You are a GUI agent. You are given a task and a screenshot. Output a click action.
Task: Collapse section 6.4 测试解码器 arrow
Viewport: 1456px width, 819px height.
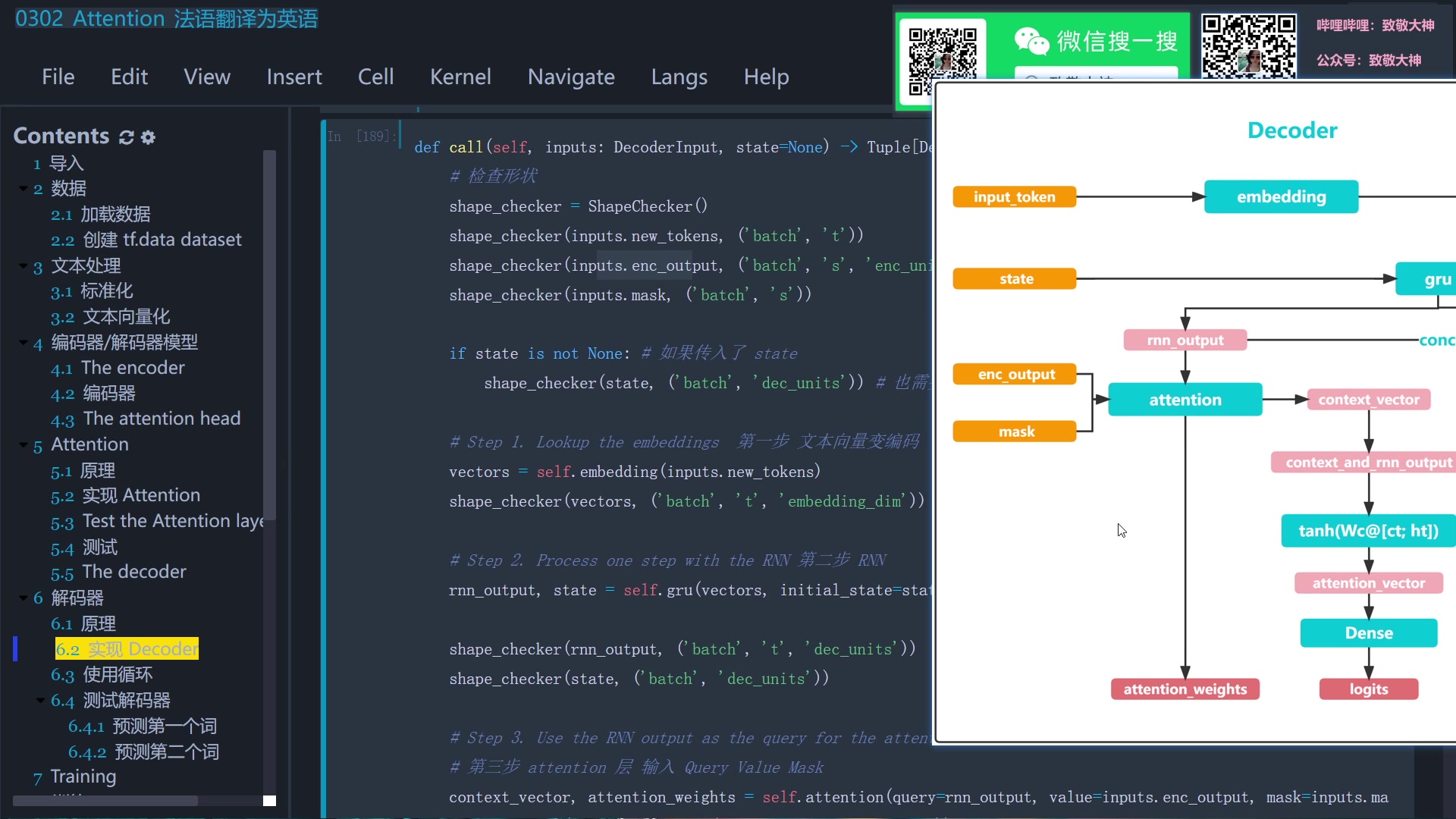point(41,700)
